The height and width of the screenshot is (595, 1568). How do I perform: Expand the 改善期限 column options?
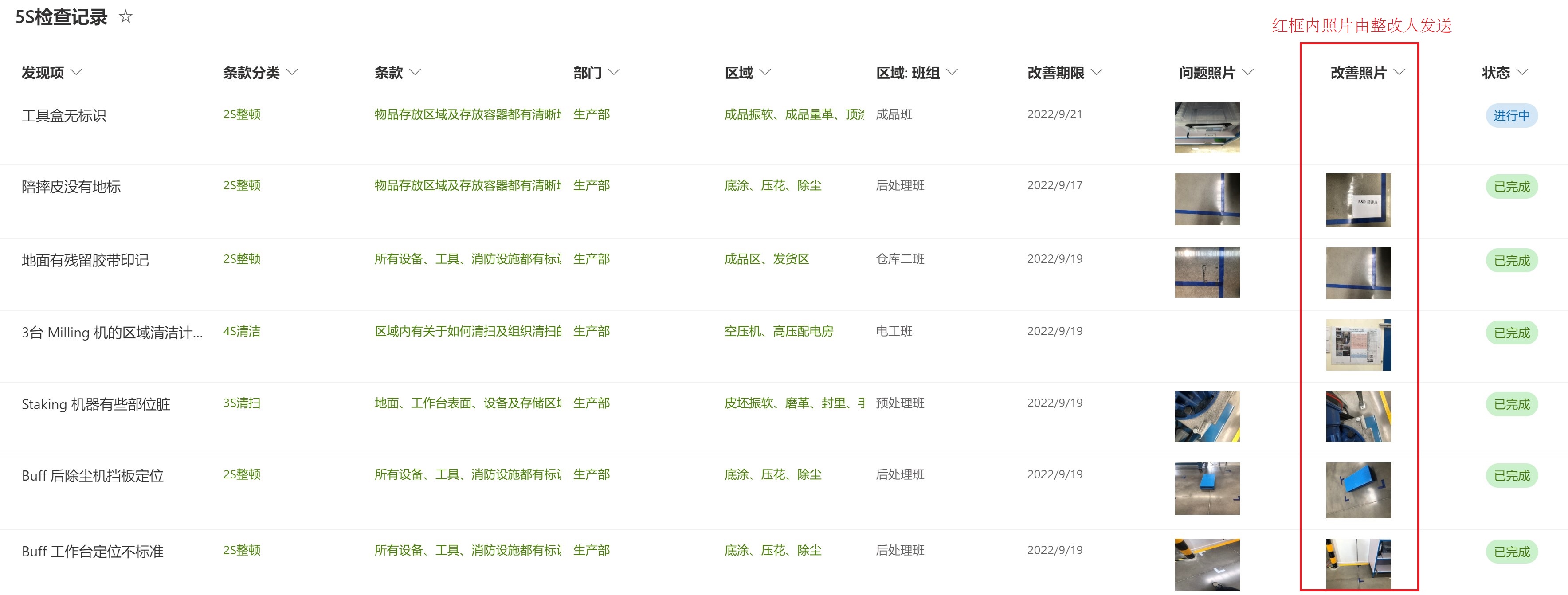coord(1096,72)
